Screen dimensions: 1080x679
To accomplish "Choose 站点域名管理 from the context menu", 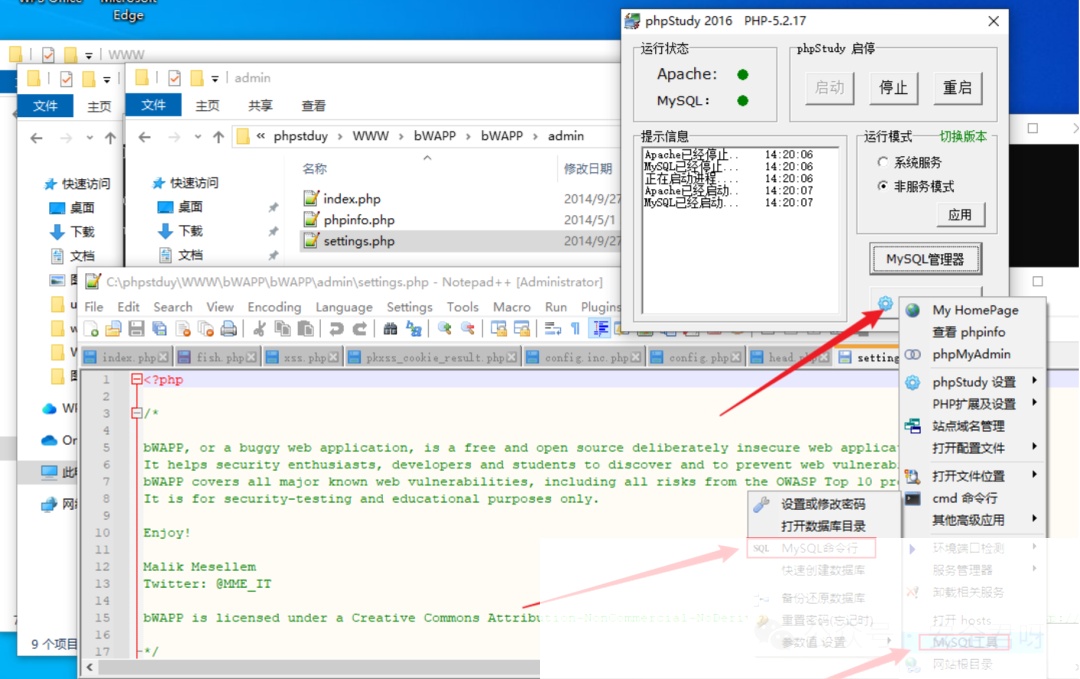I will (968, 426).
